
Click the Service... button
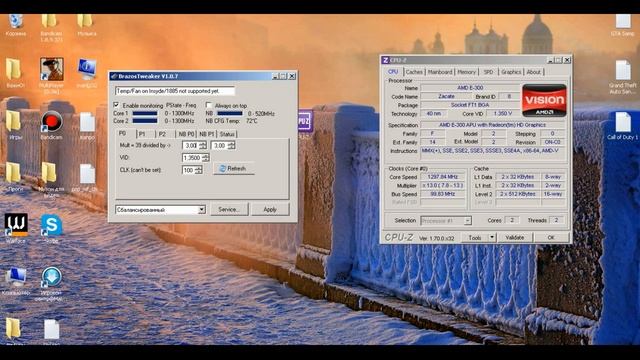pos(229,209)
